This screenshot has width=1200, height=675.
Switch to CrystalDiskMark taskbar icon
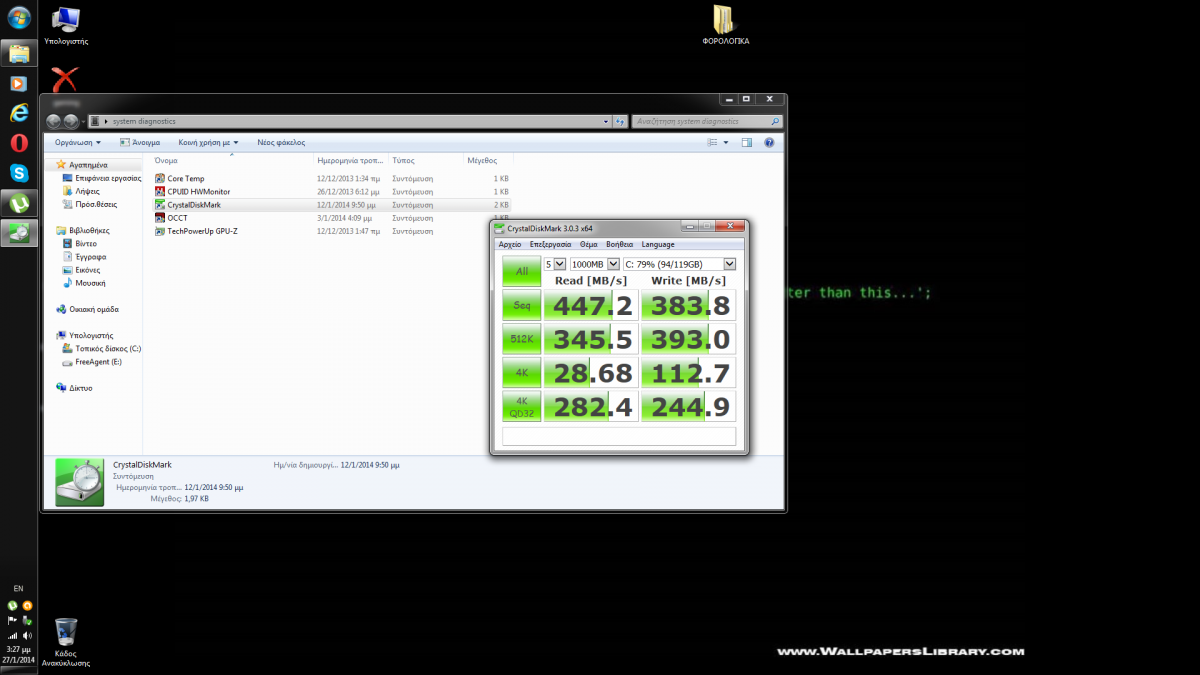click(18, 233)
